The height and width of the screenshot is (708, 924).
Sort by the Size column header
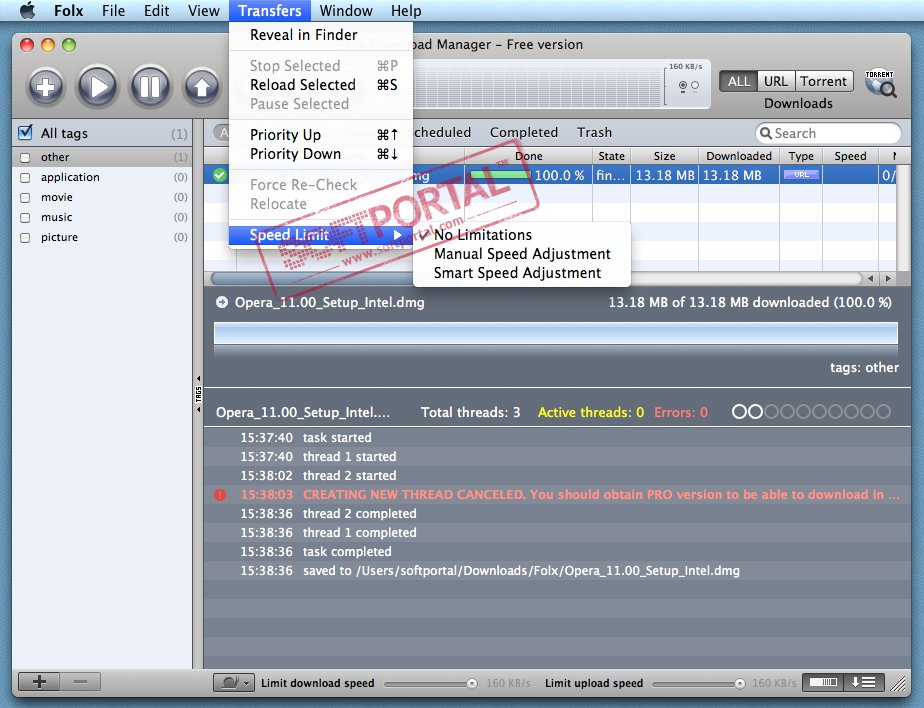click(664, 156)
